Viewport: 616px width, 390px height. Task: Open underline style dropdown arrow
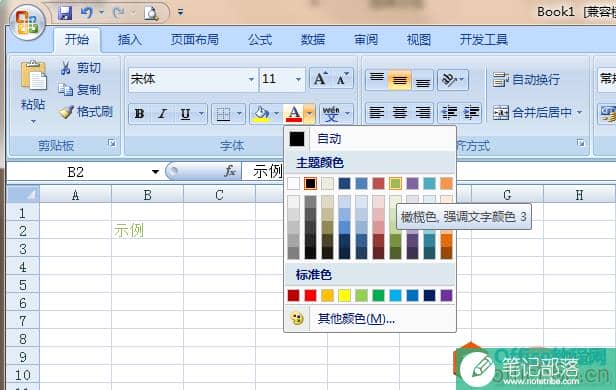(x=201, y=114)
